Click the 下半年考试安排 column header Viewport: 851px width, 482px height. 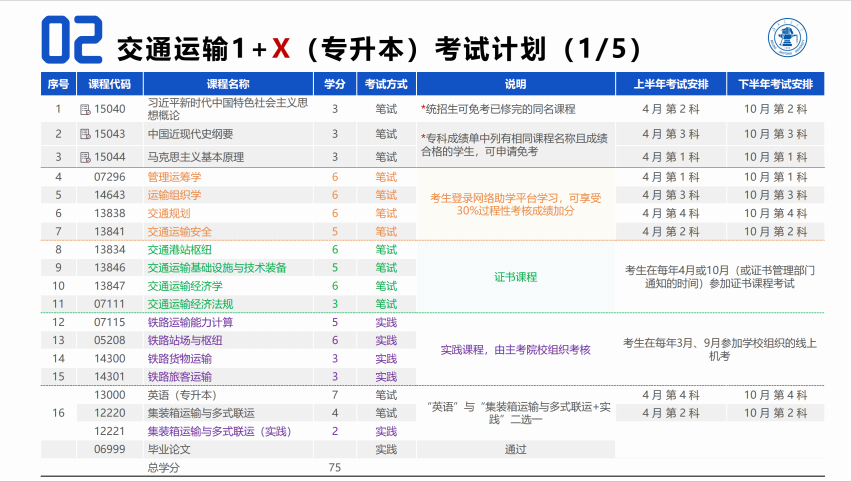(x=775, y=83)
